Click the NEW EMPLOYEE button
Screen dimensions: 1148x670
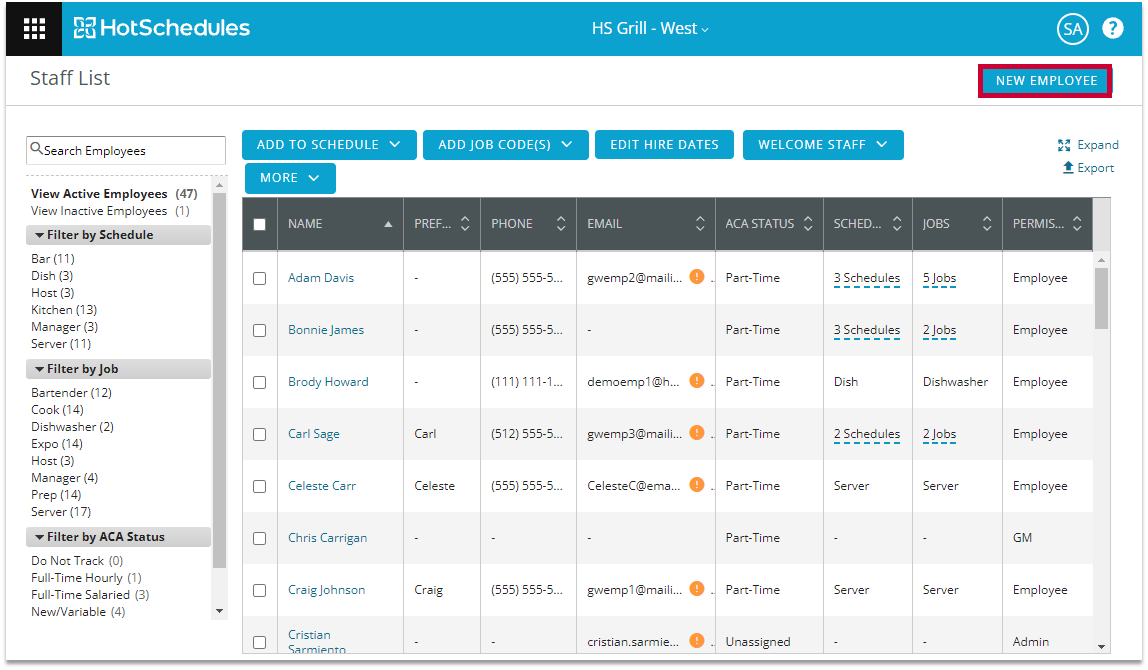pos(1046,81)
